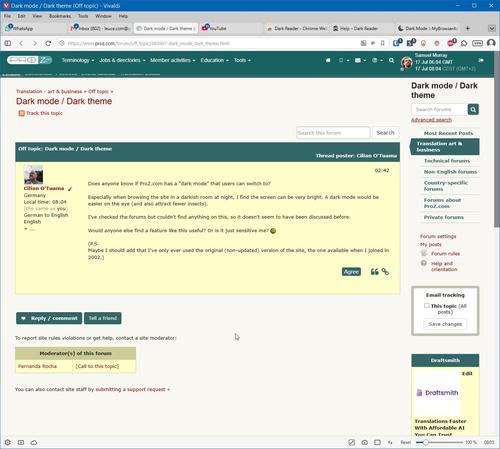Viewport: 500px width, 449px height.
Task: Open the ProZ home icon
Action: 328,60
